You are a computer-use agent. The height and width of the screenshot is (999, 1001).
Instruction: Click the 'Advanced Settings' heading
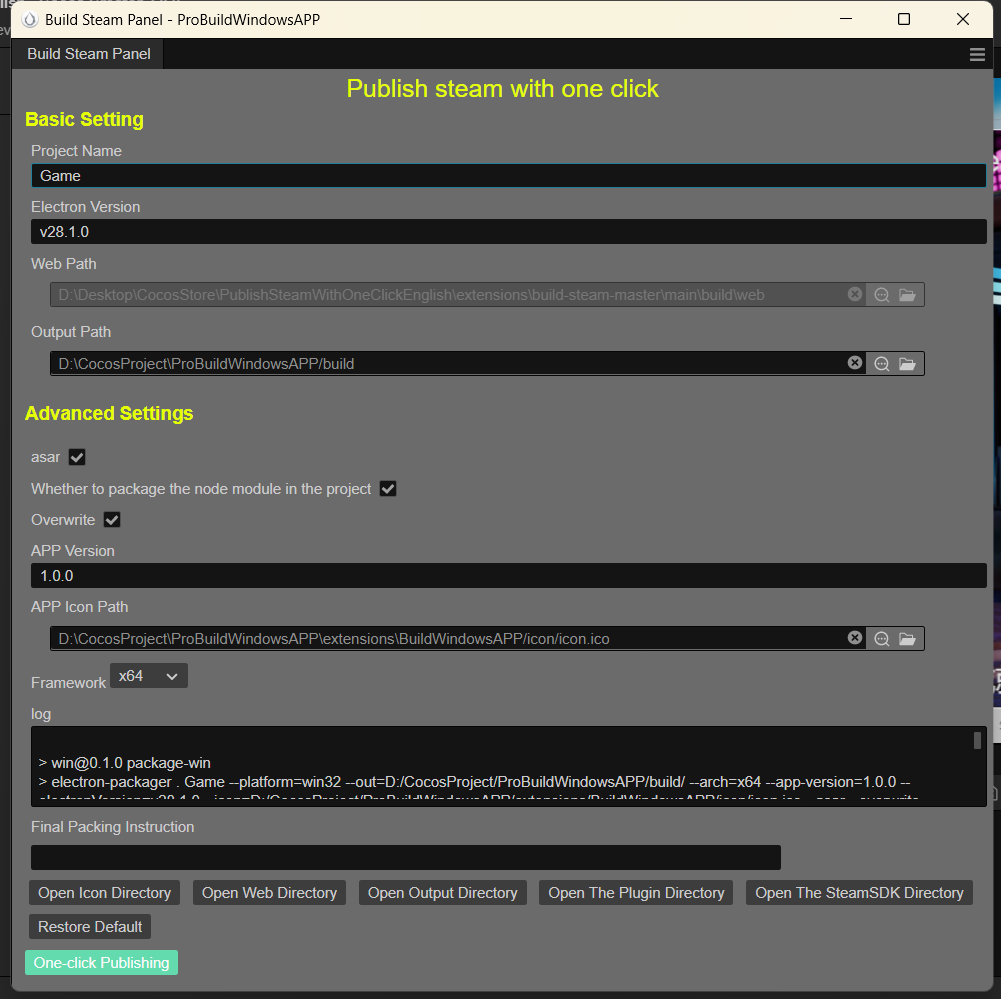(109, 413)
